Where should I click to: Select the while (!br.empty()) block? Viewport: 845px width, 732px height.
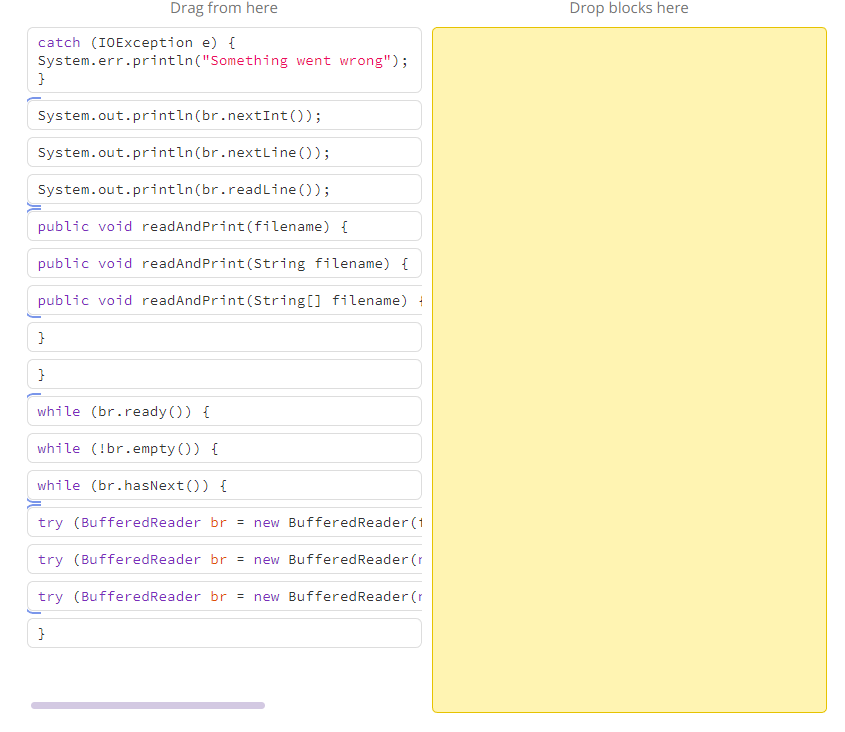point(223,448)
